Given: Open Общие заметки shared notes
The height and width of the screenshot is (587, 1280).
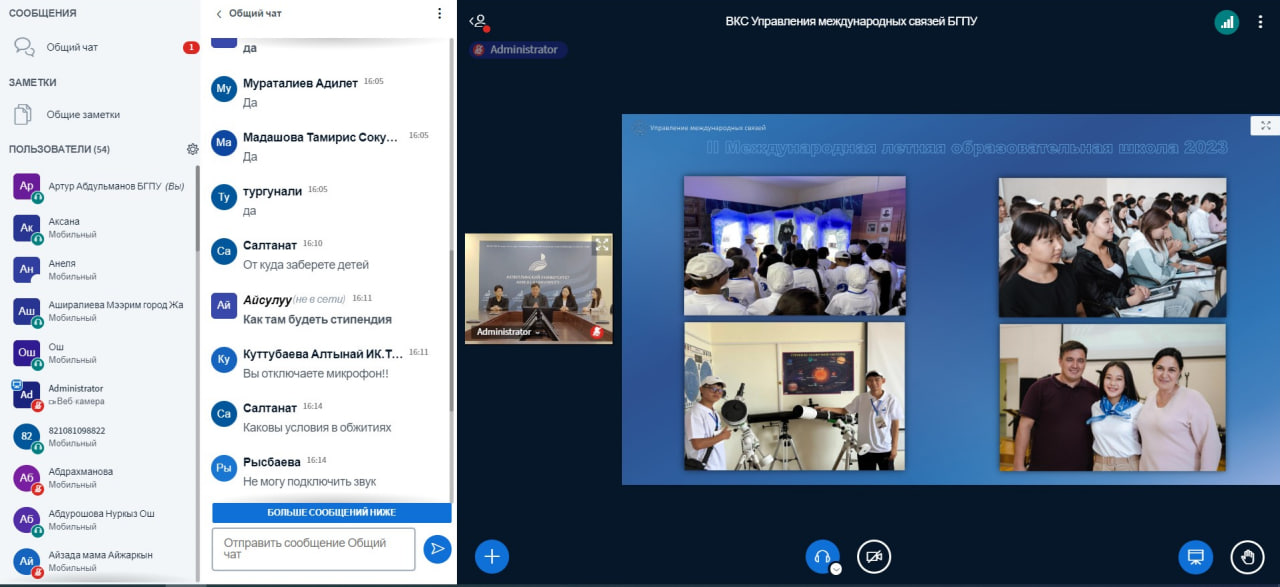Looking at the screenshot, I should coord(83,114).
